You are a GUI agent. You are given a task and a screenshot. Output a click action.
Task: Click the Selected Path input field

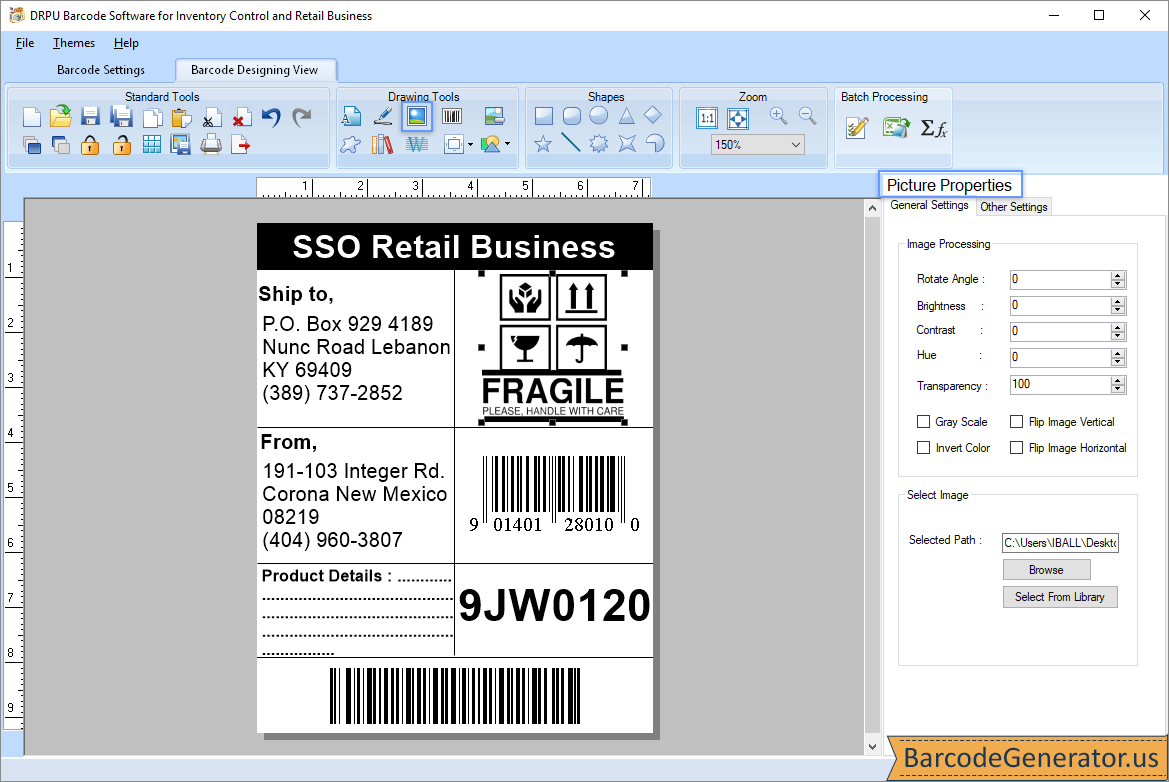click(1059, 543)
